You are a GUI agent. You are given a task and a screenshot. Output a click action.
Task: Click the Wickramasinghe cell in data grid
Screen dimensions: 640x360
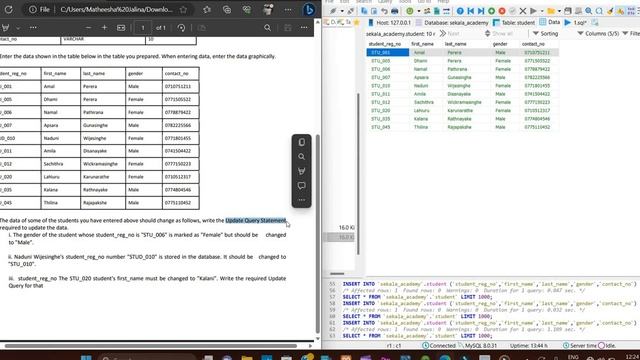click(464, 102)
